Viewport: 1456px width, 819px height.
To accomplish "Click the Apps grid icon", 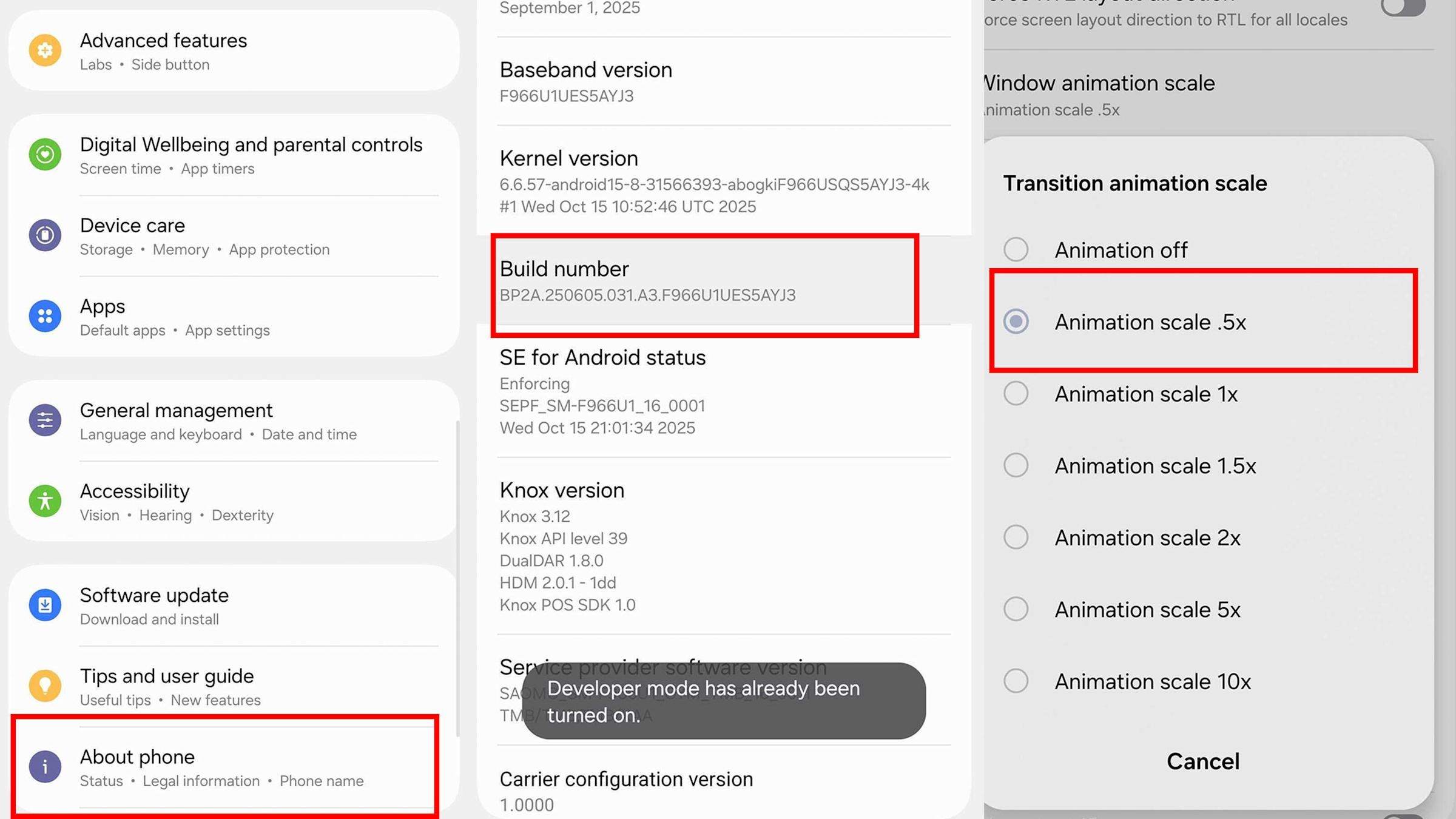I will click(45, 315).
